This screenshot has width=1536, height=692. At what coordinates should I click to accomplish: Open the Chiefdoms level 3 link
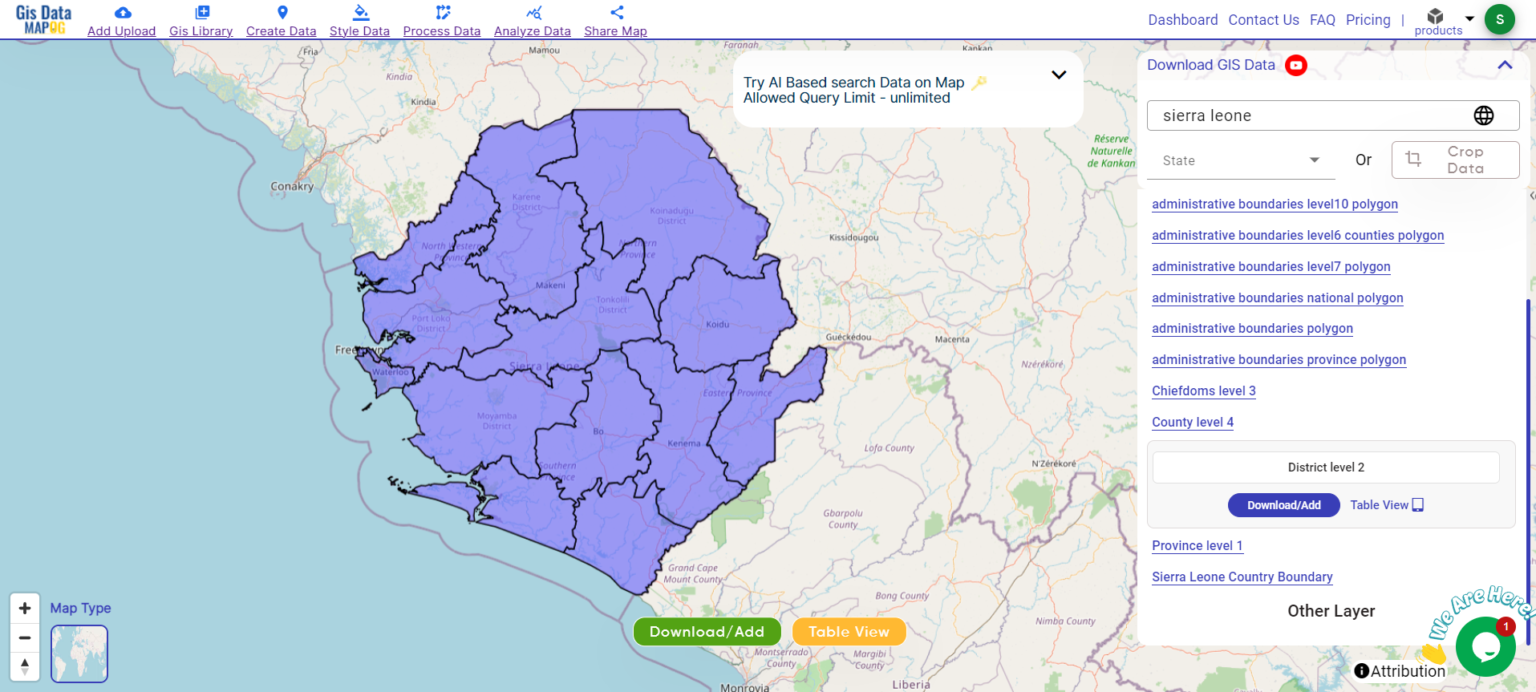tap(1203, 390)
